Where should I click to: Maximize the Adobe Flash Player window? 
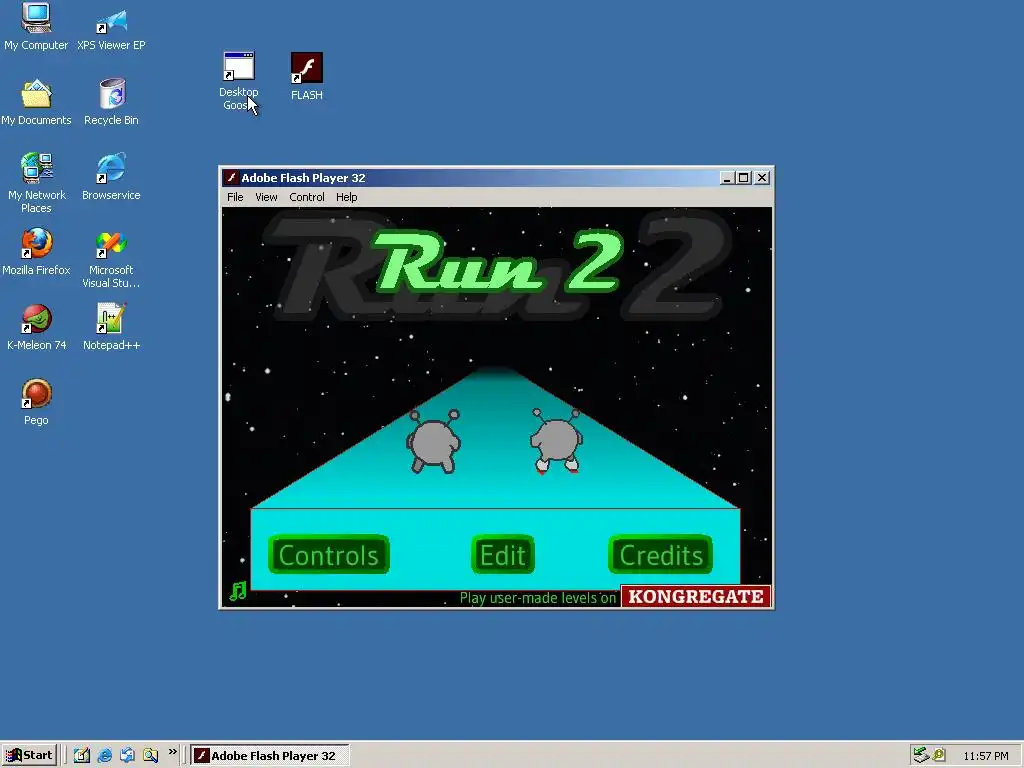click(x=744, y=178)
